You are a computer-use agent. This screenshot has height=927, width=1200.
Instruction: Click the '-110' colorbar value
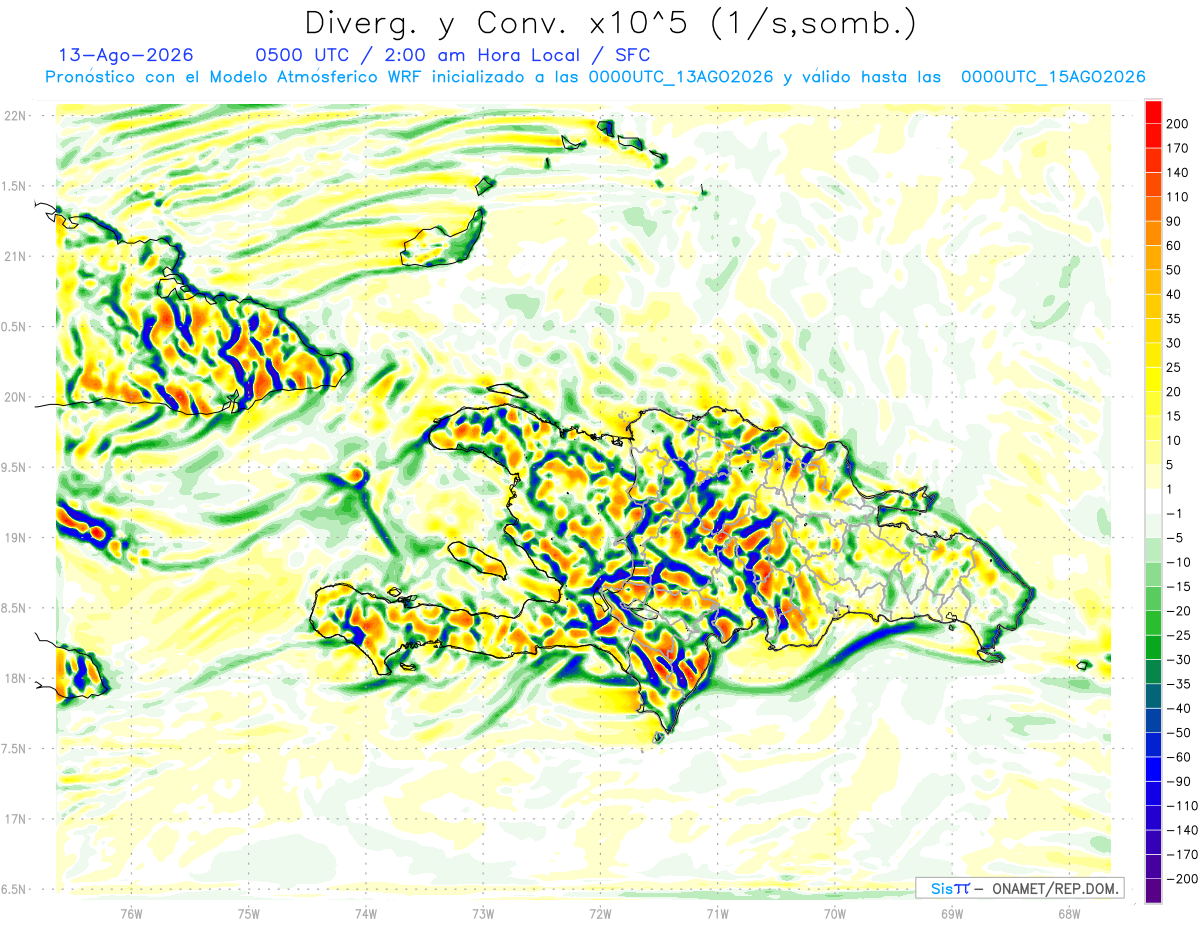tap(1183, 805)
